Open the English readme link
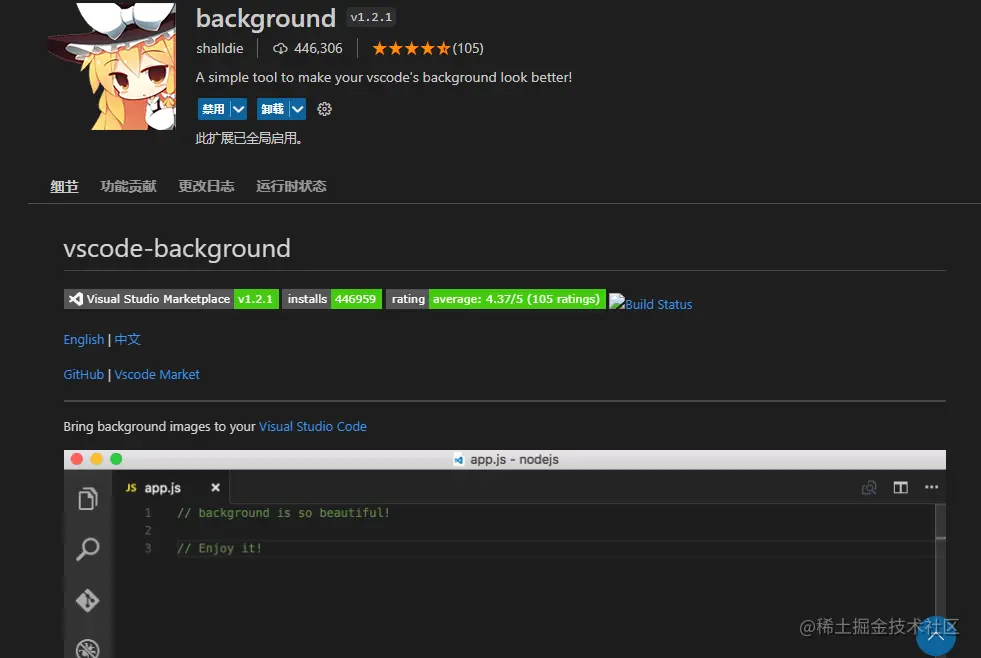The image size is (981, 658). pos(84,340)
